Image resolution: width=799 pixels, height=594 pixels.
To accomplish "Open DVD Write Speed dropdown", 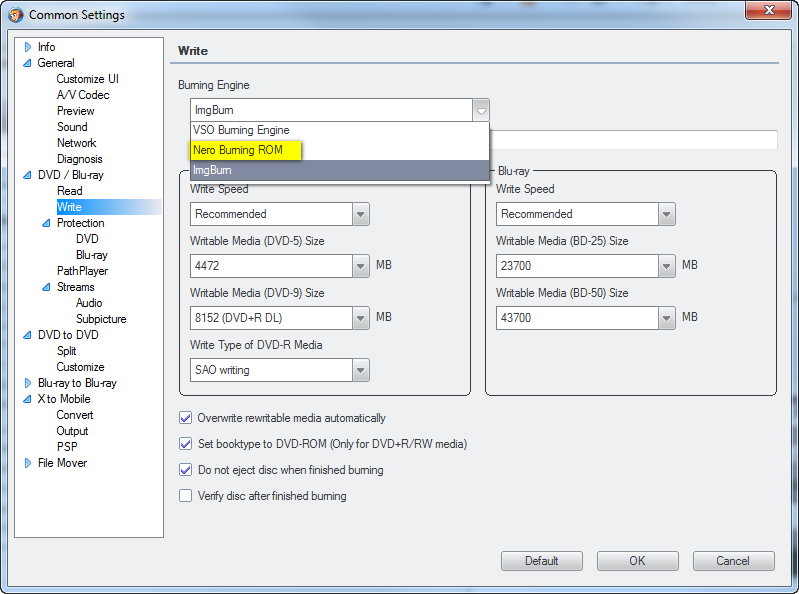I will click(x=361, y=214).
